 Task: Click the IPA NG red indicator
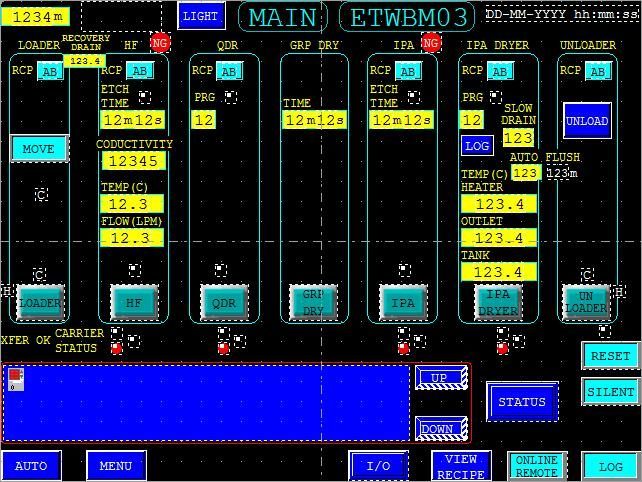431,43
